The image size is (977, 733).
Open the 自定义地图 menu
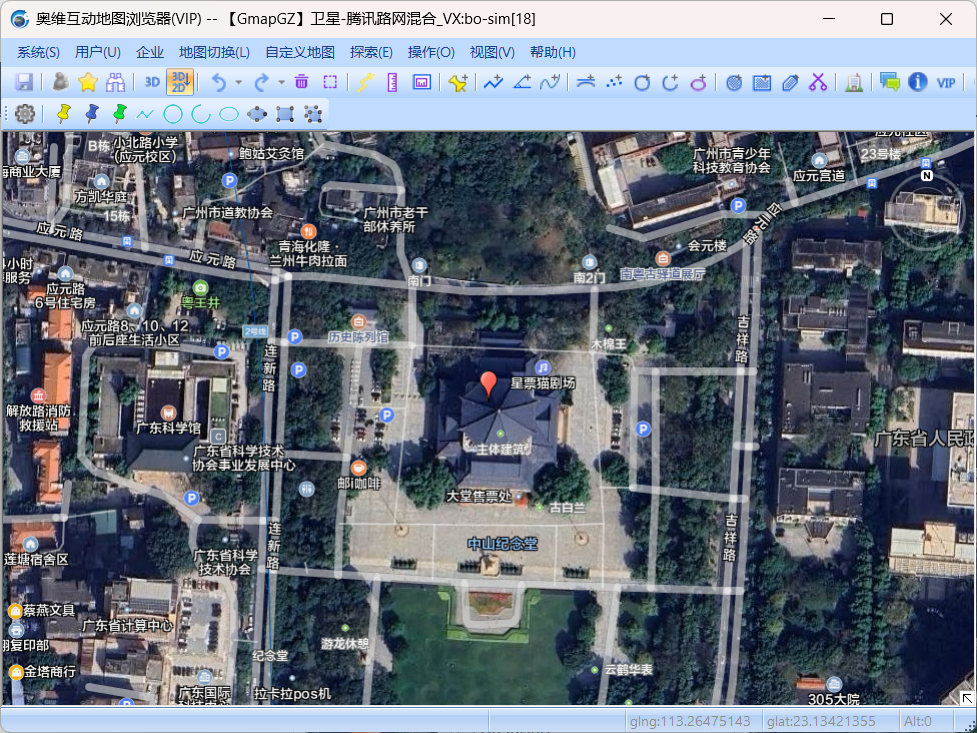pos(300,52)
